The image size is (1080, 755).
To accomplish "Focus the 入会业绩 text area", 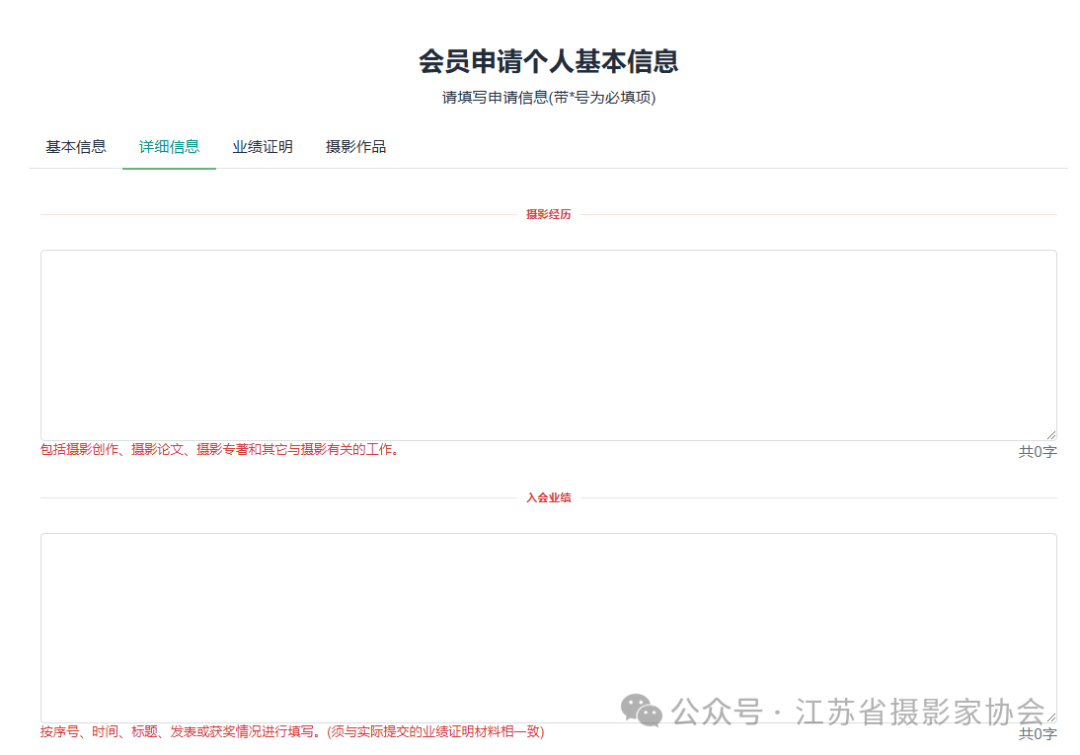I will pyautogui.click(x=548, y=628).
